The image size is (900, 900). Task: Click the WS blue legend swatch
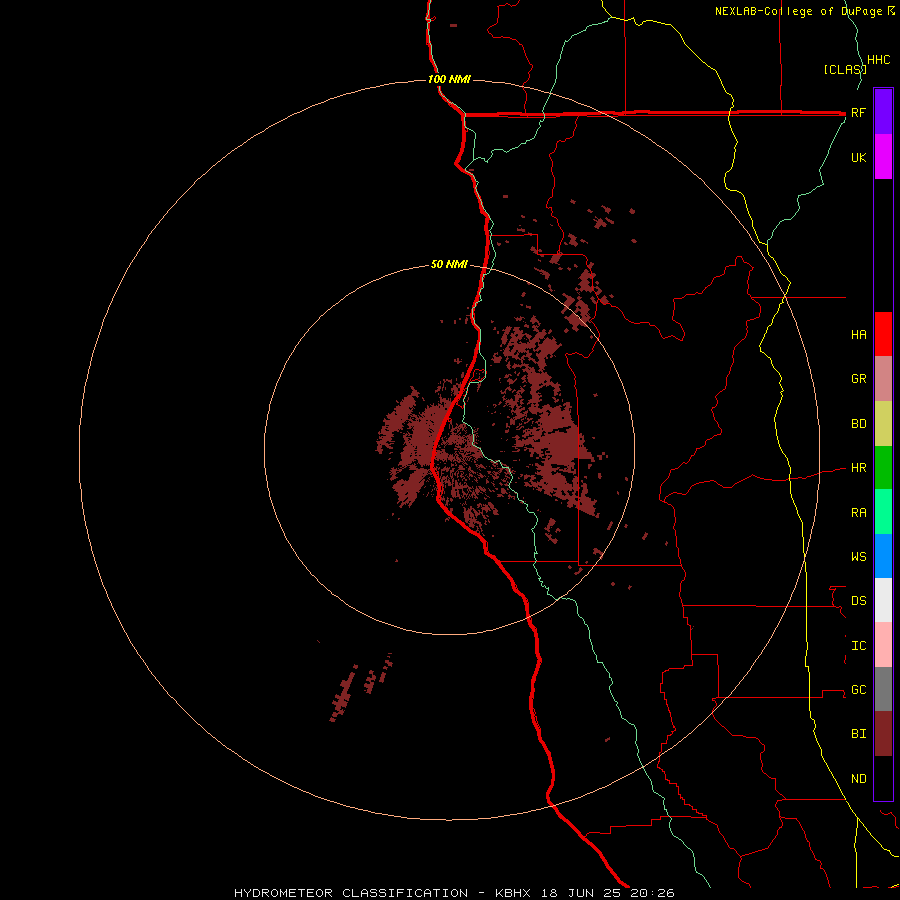pos(883,556)
